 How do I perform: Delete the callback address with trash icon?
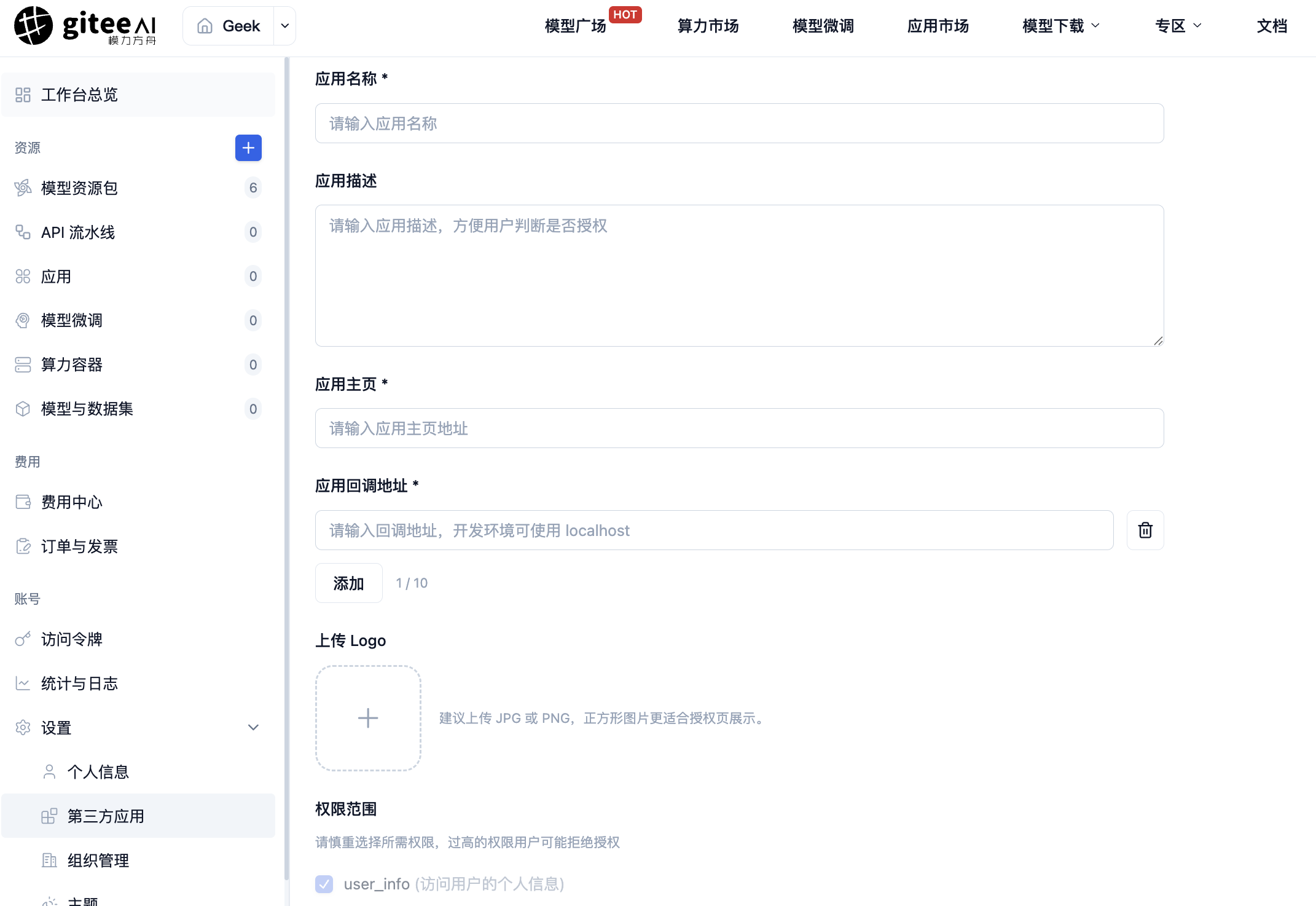[x=1145, y=530]
